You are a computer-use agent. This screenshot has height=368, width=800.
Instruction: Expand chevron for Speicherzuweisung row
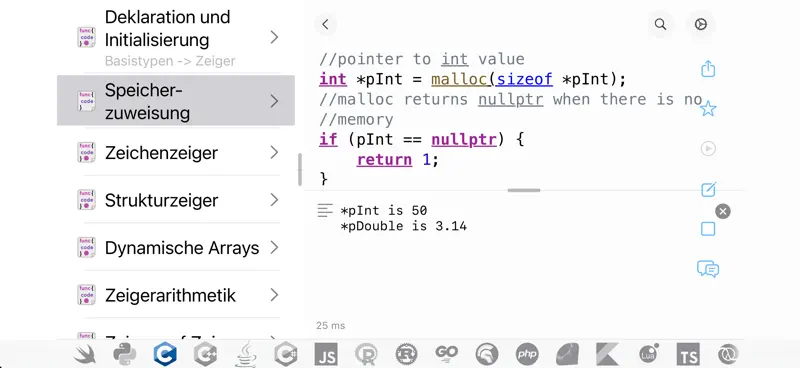click(x=274, y=101)
